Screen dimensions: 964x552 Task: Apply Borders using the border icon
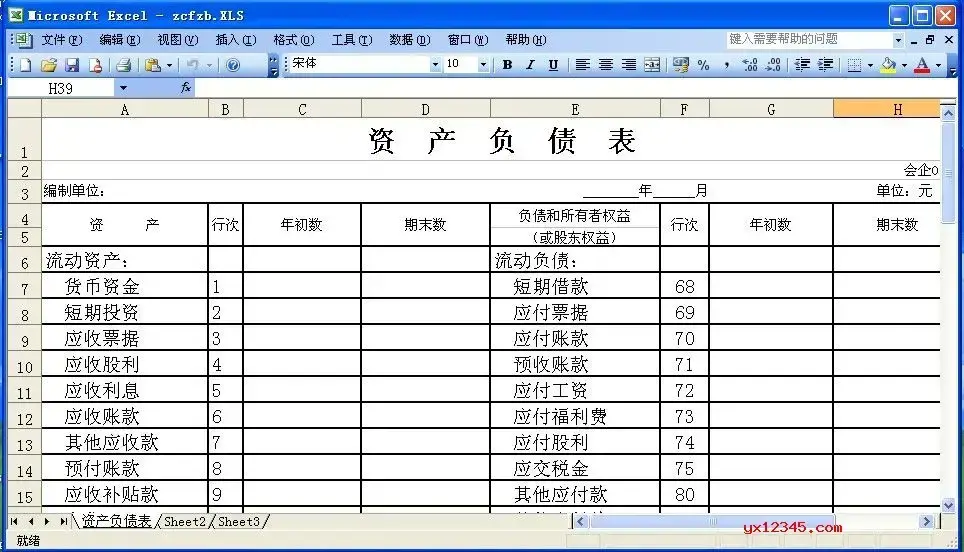click(854, 65)
